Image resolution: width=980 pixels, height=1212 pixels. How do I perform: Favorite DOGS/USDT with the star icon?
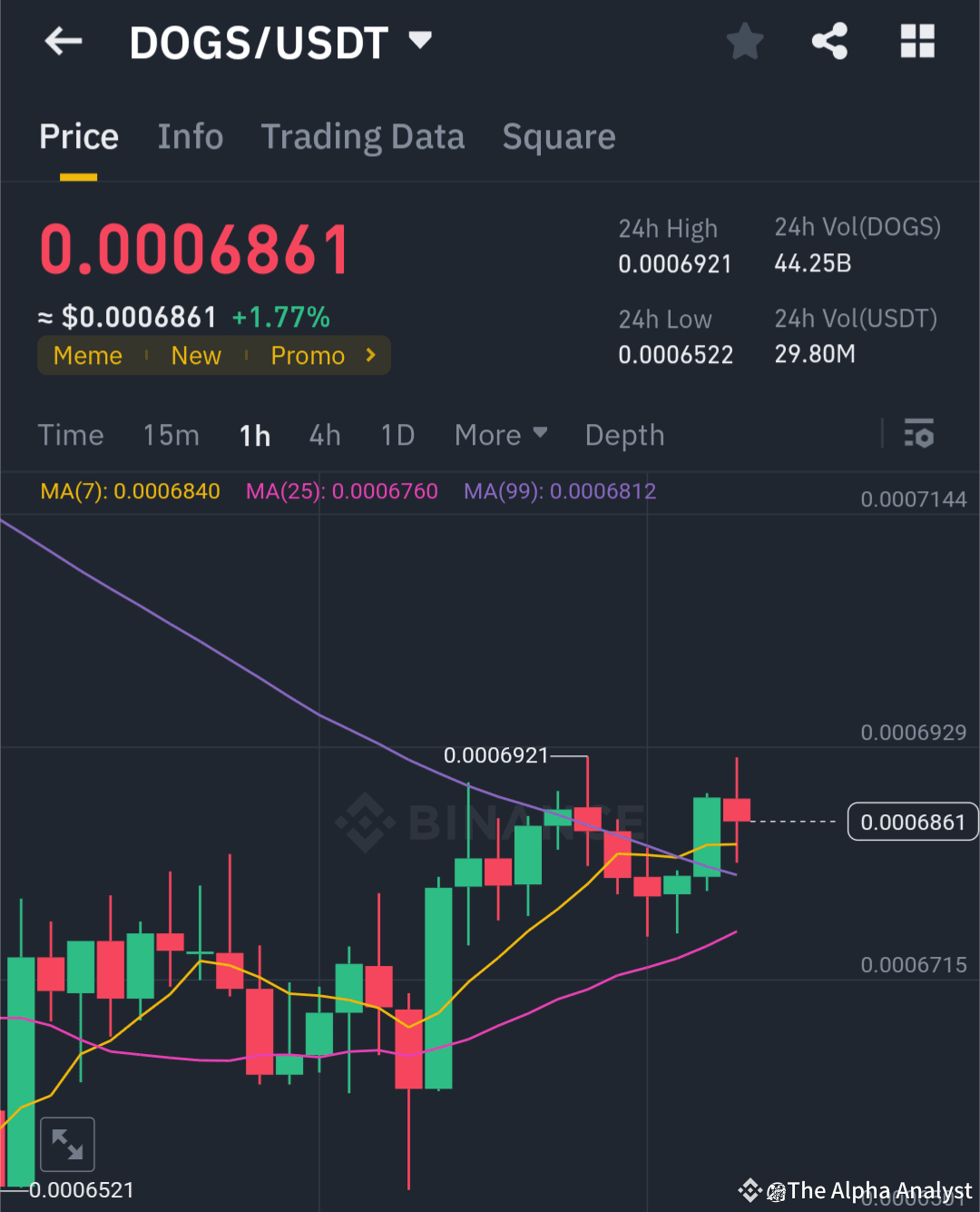pyautogui.click(x=744, y=41)
